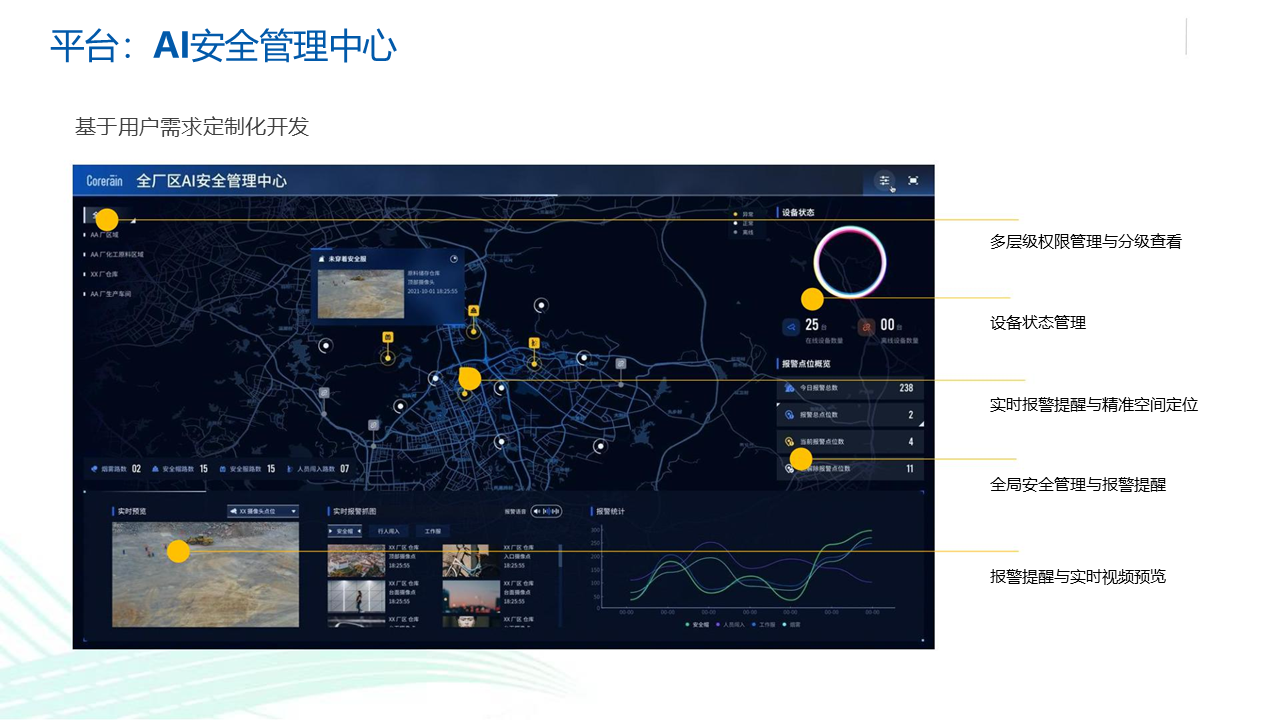1280x720 pixels.
Task: Click the 实时预览 live video preview
Action: click(x=205, y=574)
